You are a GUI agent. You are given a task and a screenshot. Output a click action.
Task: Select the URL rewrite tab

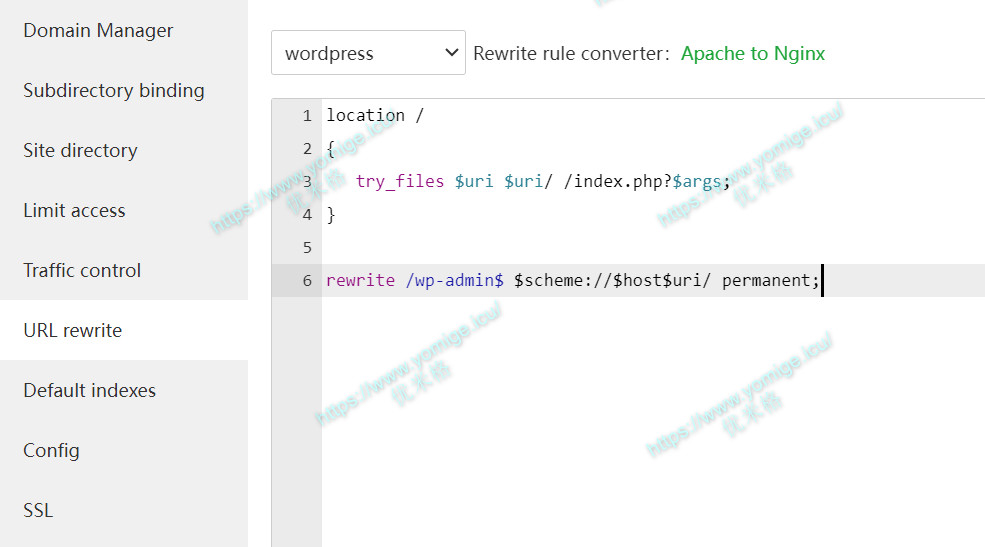tap(72, 331)
